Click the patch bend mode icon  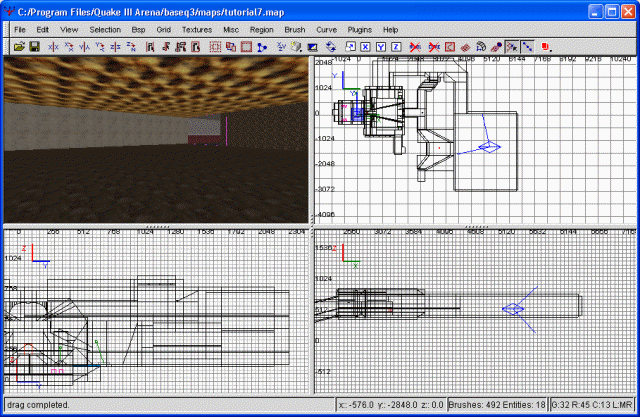[x=481, y=47]
